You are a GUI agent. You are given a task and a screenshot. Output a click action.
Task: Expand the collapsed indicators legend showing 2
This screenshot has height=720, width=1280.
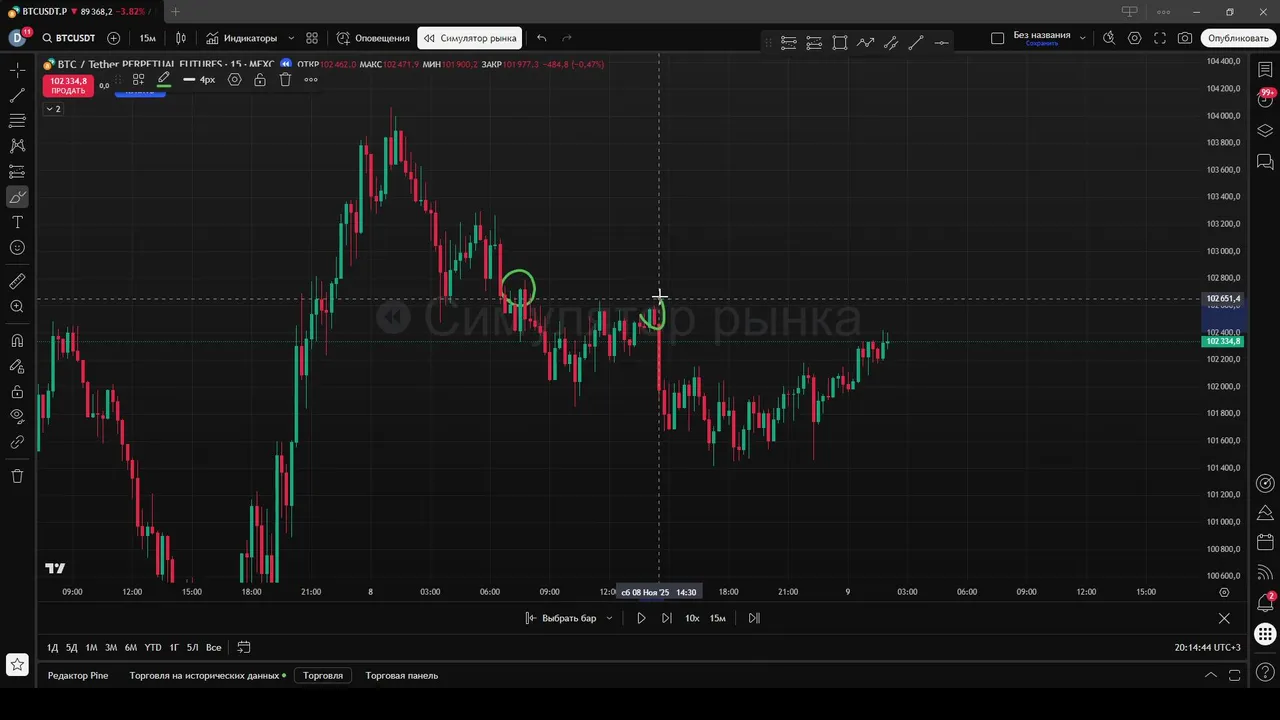[53, 109]
